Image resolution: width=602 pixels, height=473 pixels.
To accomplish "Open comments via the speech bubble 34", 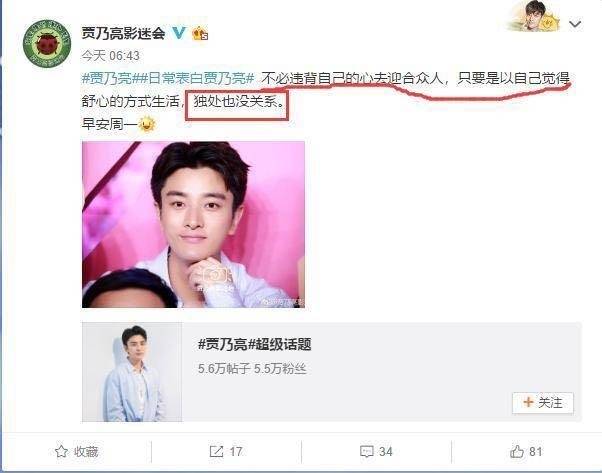I will coord(367,452).
